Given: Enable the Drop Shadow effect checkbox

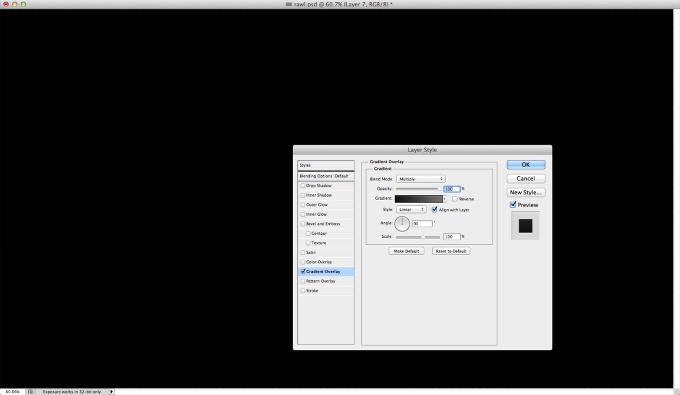Looking at the screenshot, I should (303, 186).
